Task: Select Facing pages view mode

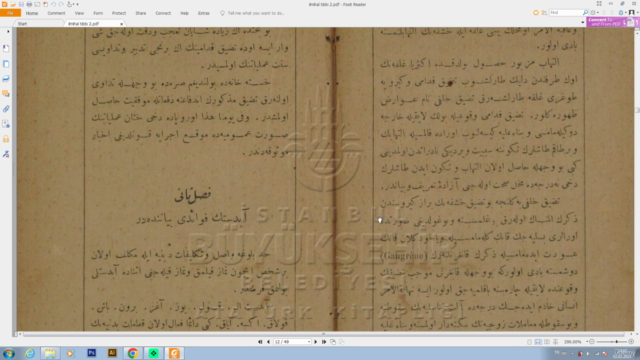Action: [547, 342]
